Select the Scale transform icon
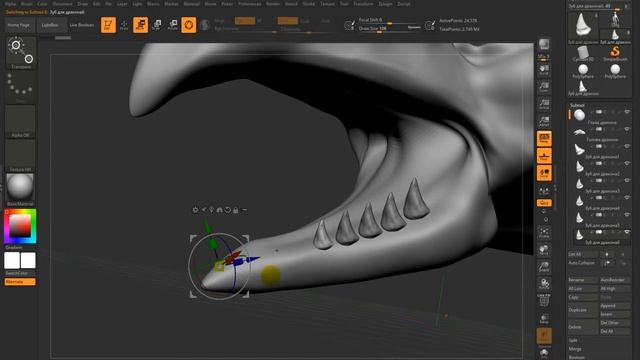The height and width of the screenshot is (360, 640). (x=156, y=25)
